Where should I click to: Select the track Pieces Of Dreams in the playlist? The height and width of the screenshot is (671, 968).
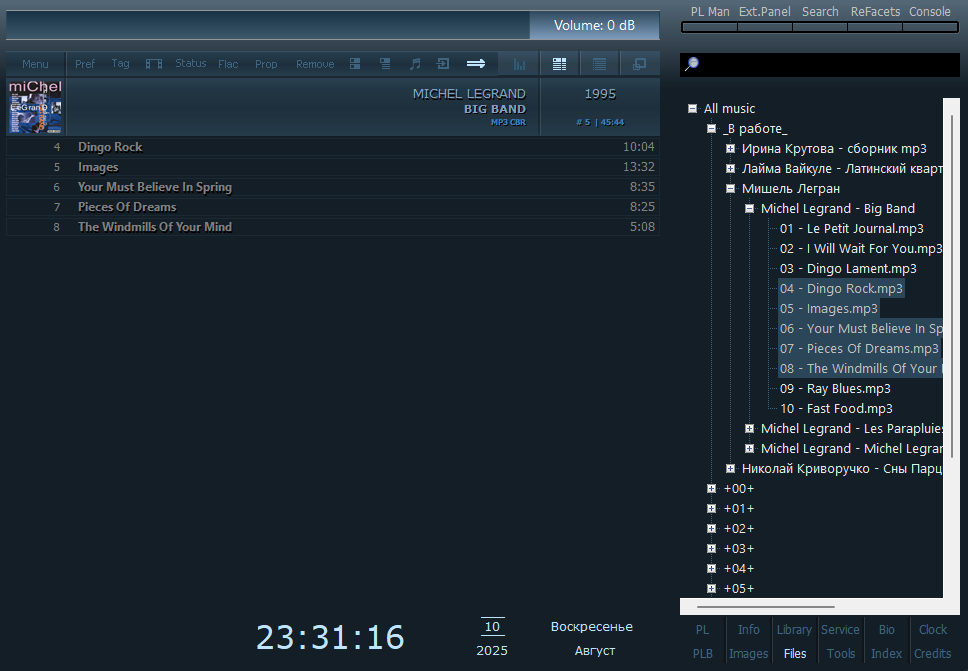click(x=127, y=207)
